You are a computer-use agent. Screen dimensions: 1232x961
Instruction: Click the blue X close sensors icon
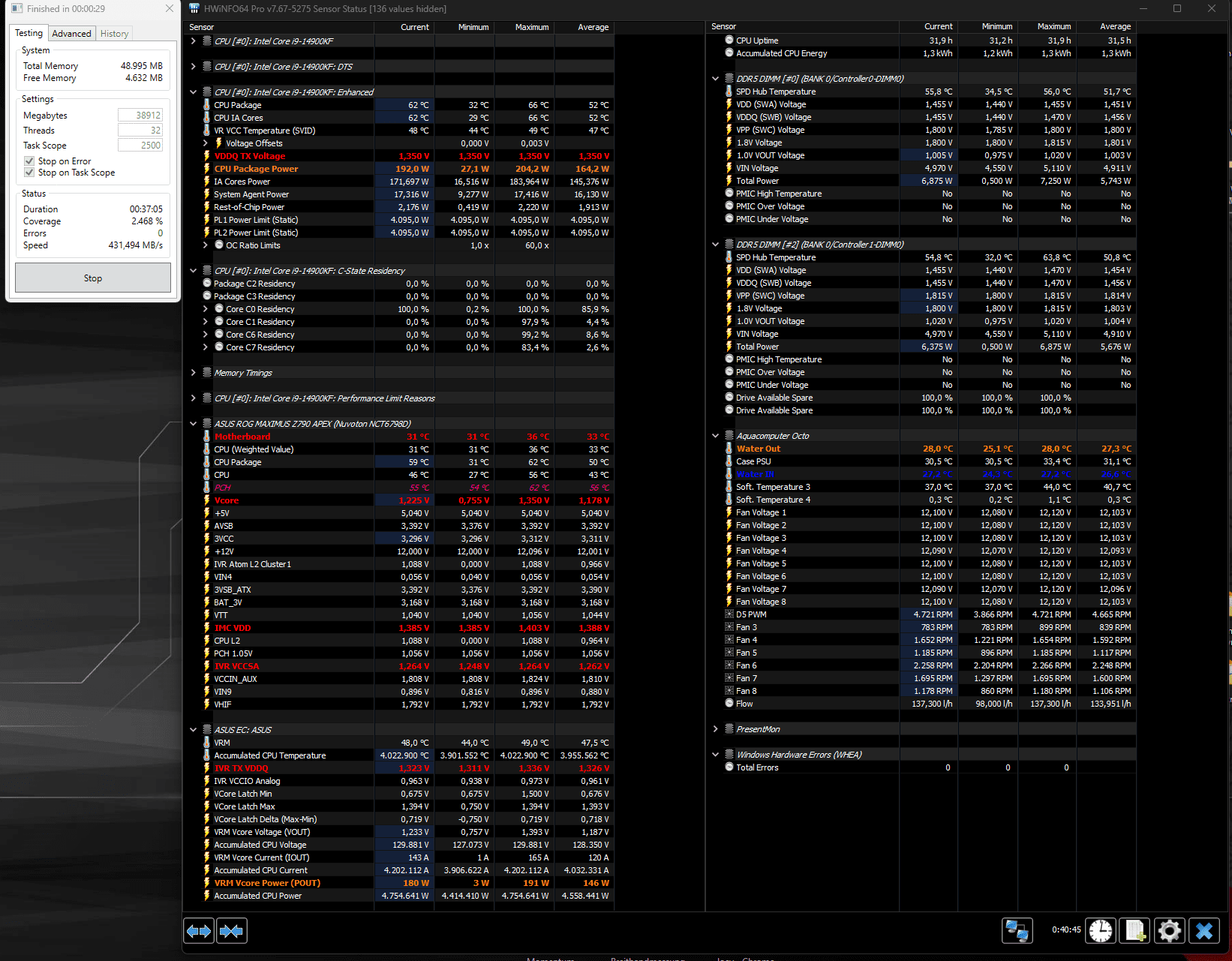1204,931
